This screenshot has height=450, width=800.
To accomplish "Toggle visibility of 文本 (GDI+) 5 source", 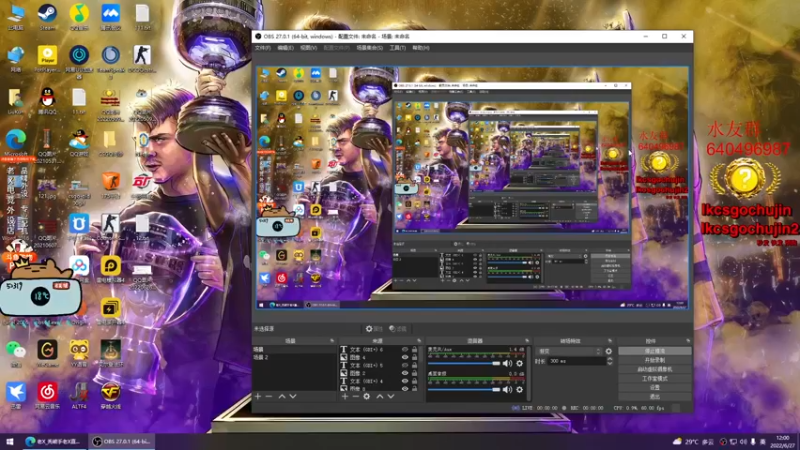I will coord(405,365).
